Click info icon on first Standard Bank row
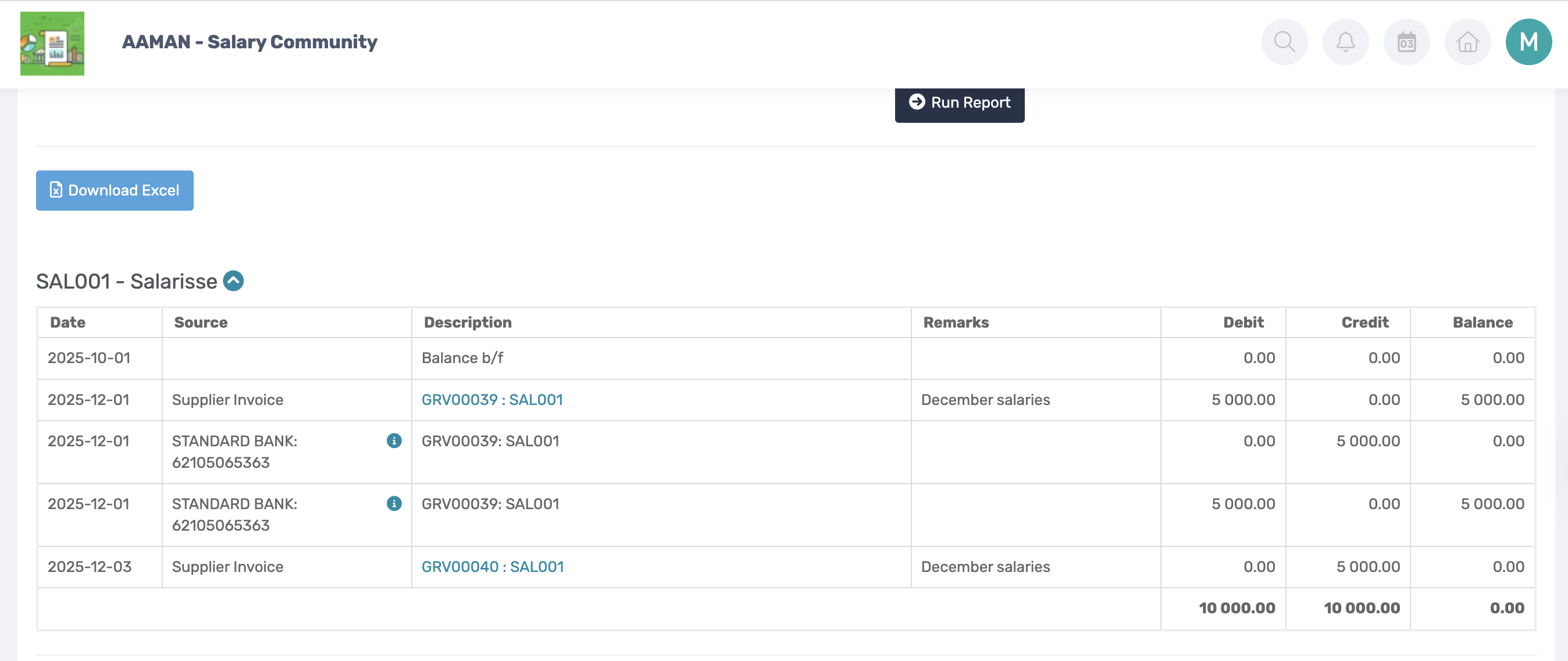The width and height of the screenshot is (1568, 661). (x=394, y=440)
